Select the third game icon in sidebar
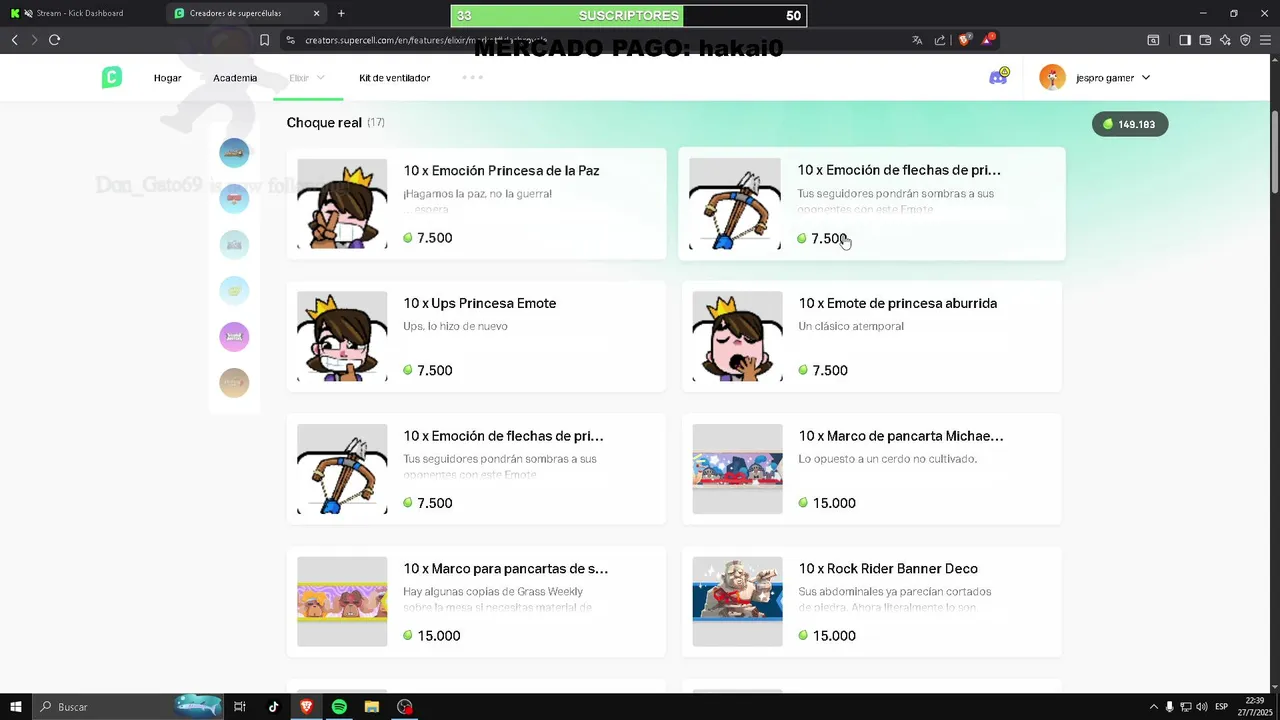 click(x=234, y=245)
